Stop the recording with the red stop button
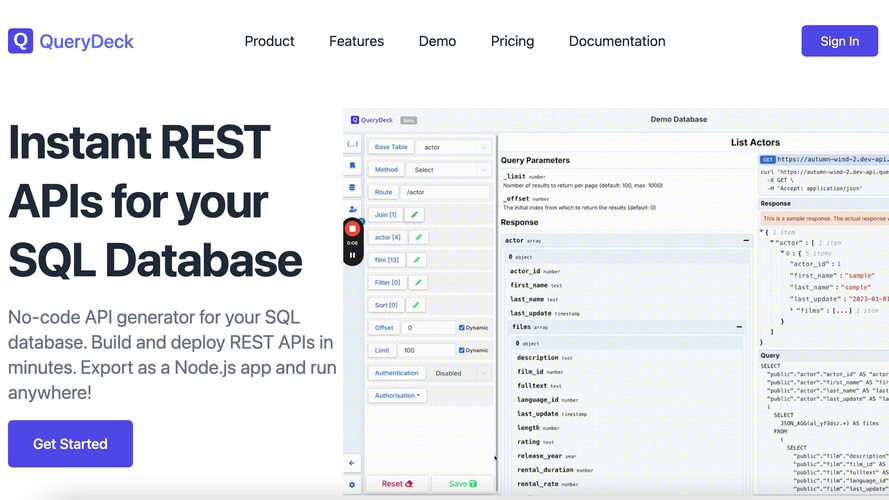 click(x=353, y=229)
